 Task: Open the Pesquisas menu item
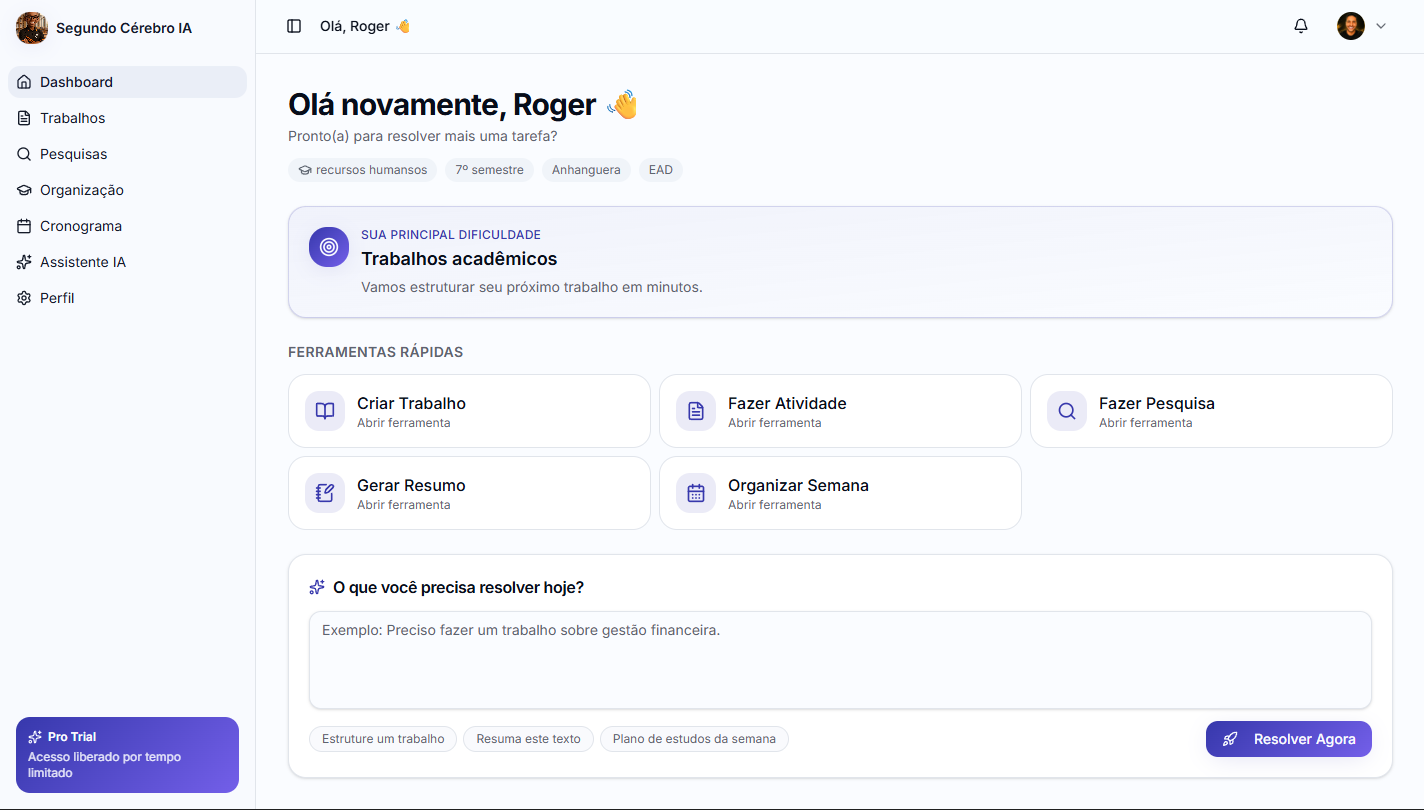127,154
